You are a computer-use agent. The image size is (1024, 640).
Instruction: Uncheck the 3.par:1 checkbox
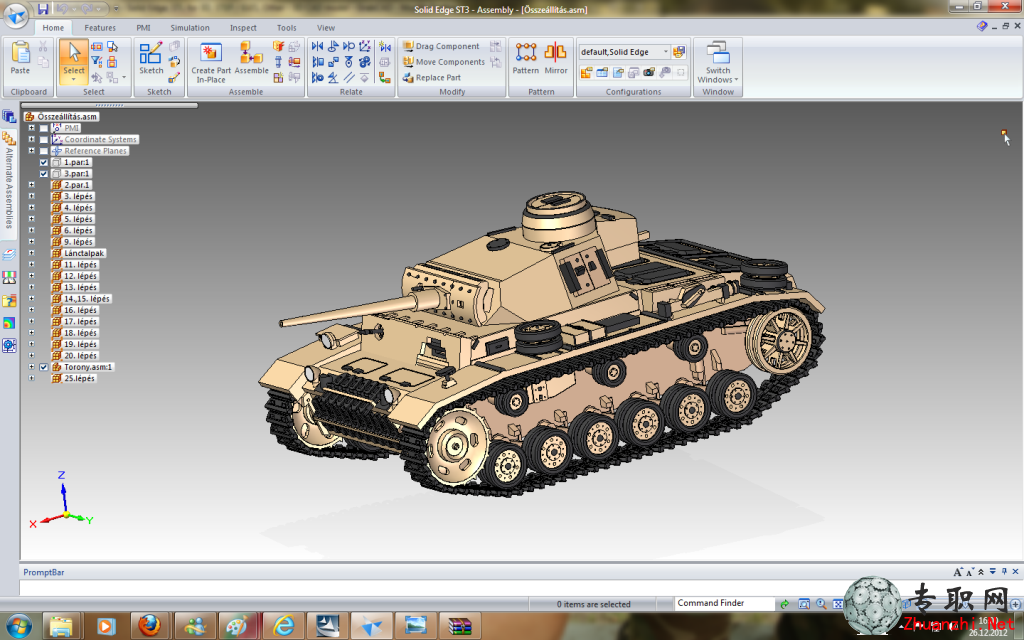click(44, 174)
